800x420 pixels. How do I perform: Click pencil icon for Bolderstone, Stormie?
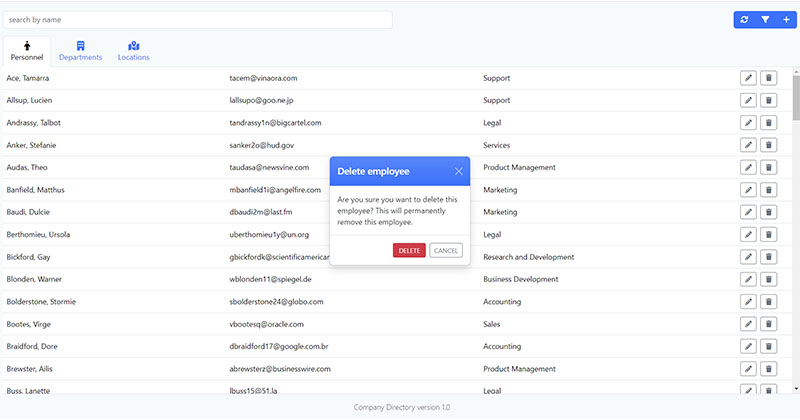(x=748, y=302)
